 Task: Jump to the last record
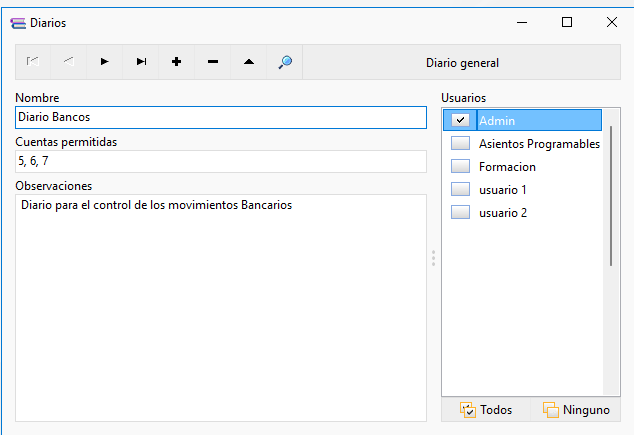(x=141, y=62)
